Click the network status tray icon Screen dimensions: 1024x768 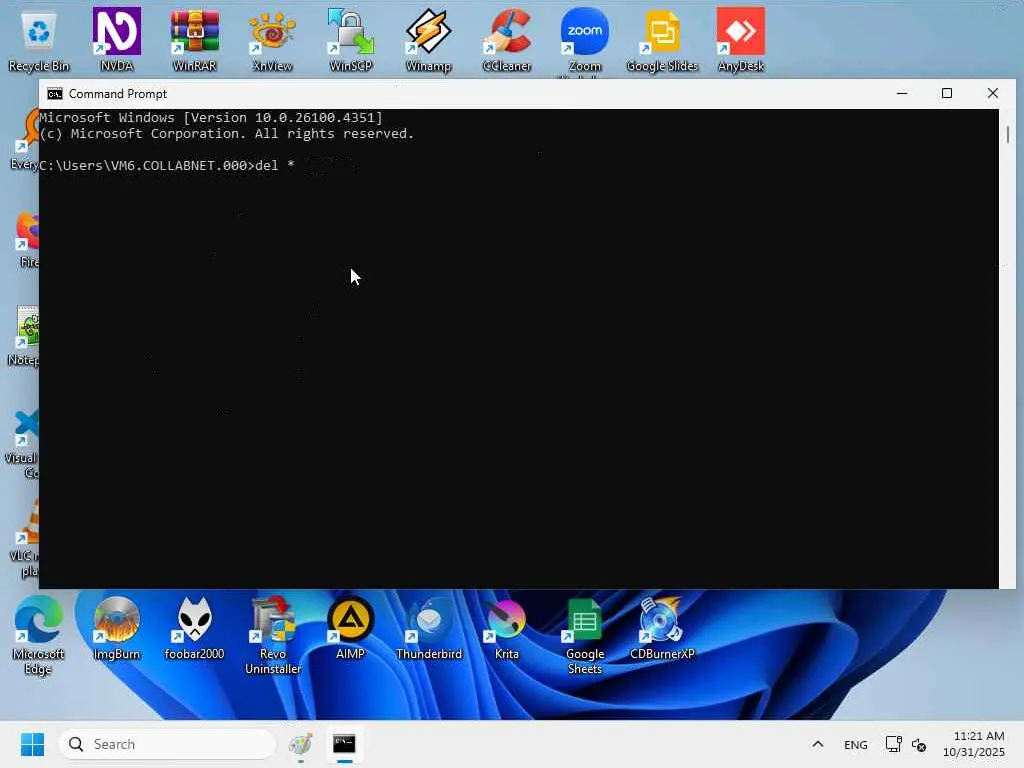[x=893, y=744]
